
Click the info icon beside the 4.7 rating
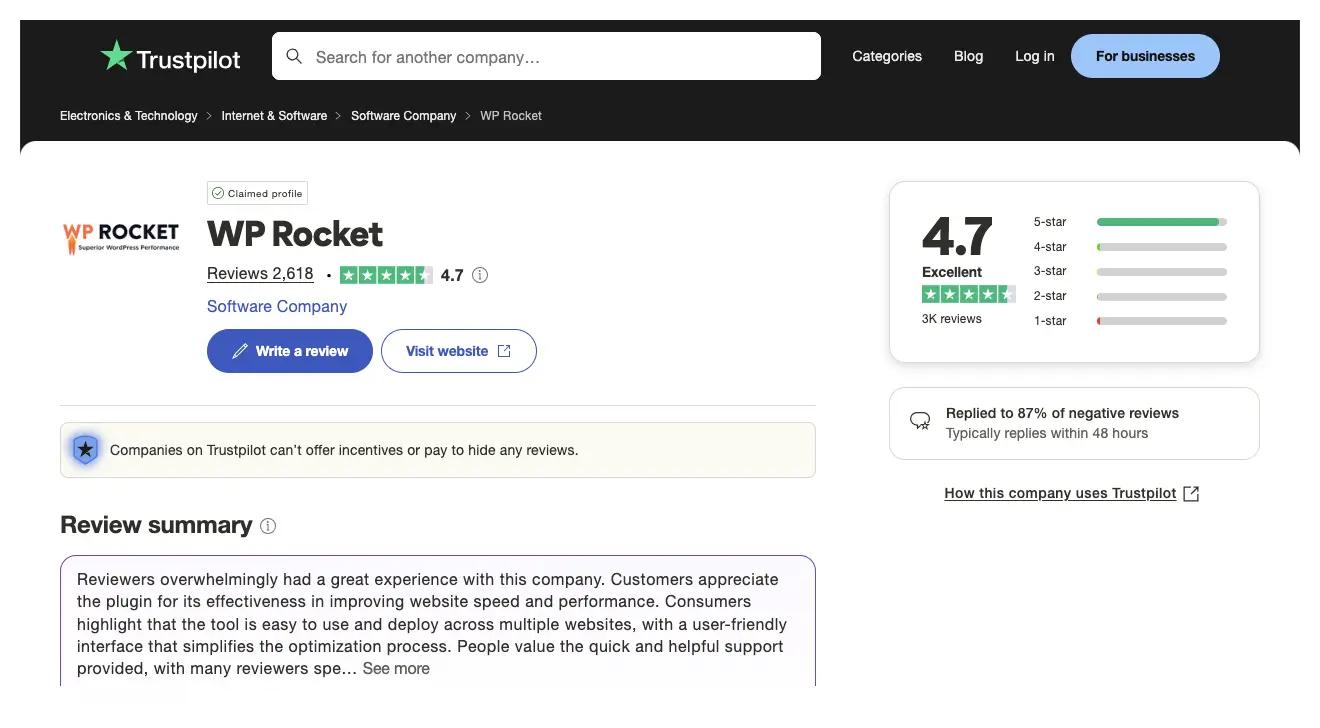click(480, 275)
